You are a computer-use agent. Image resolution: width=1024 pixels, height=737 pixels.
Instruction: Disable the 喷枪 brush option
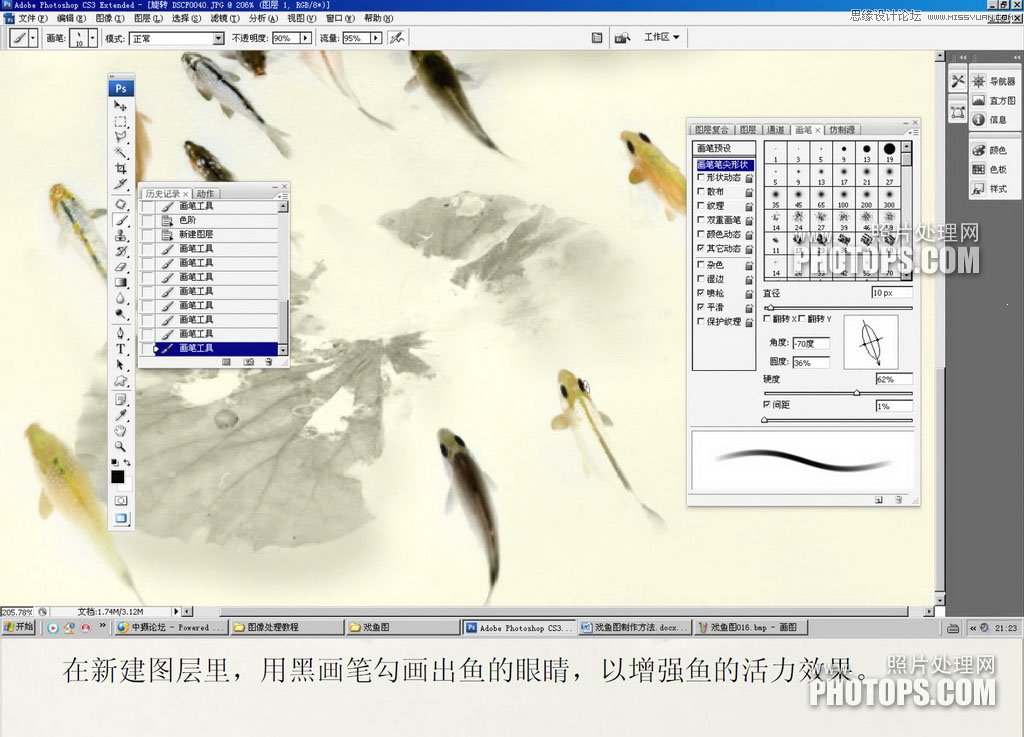(x=701, y=292)
